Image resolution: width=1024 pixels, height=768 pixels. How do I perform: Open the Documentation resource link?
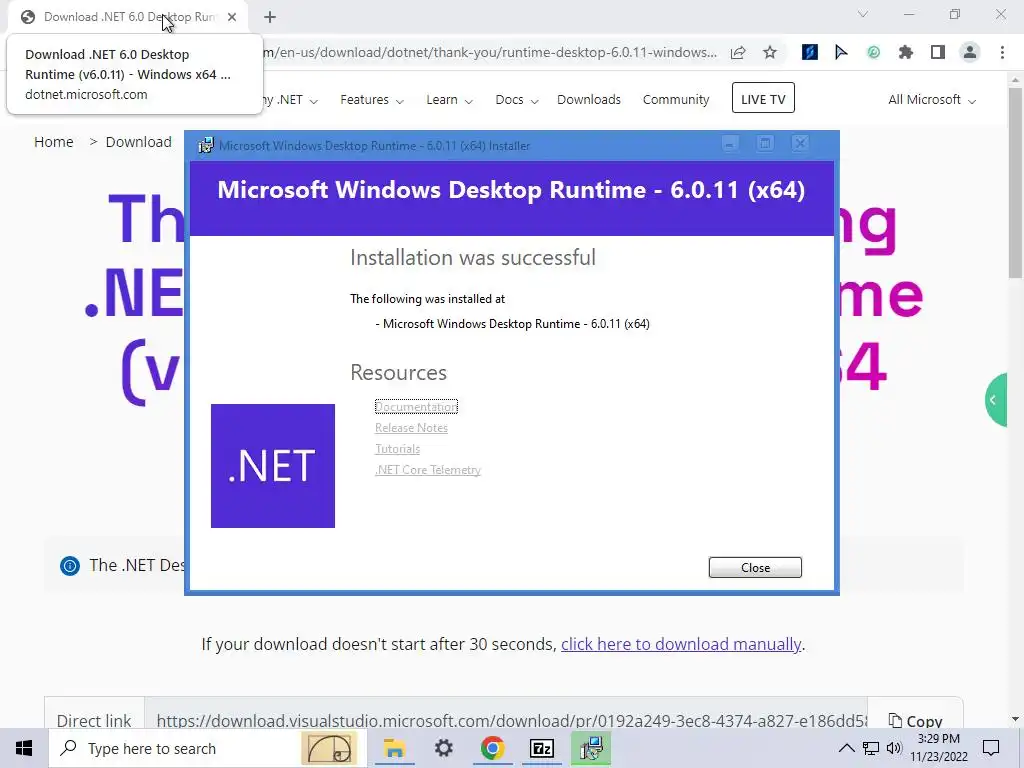pyautogui.click(x=416, y=407)
